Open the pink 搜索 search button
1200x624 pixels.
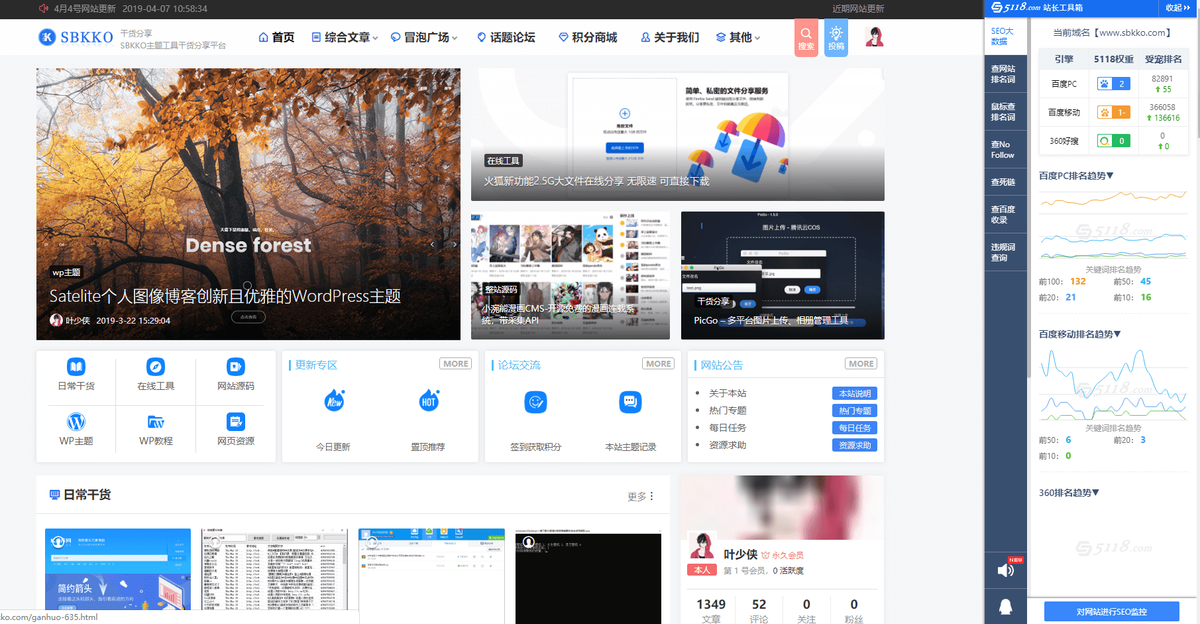click(x=806, y=38)
